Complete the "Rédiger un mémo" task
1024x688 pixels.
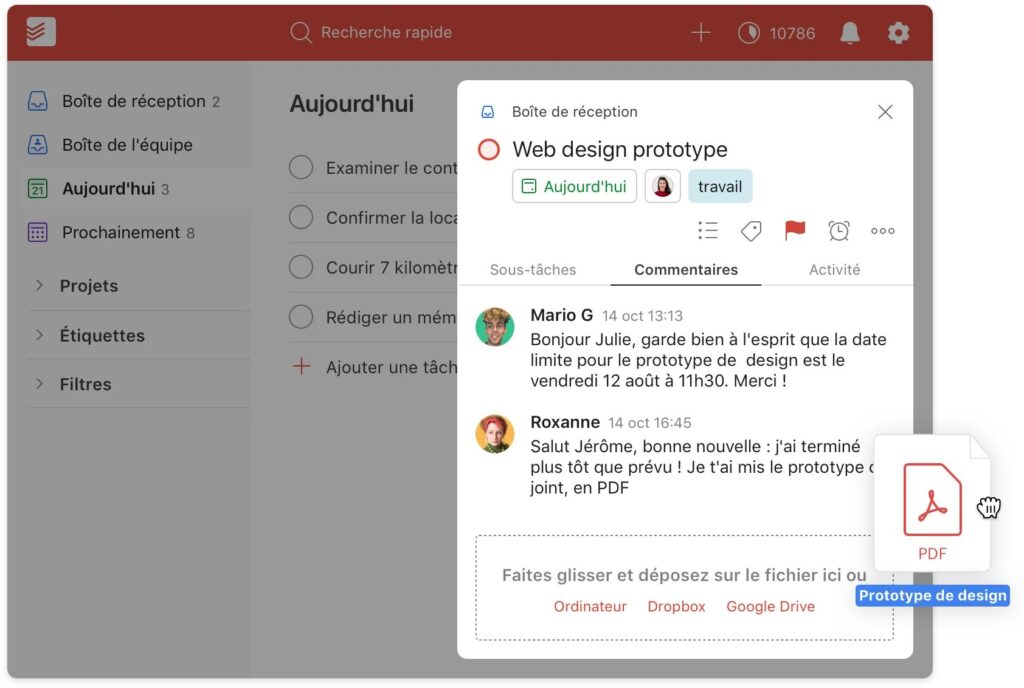(x=301, y=317)
